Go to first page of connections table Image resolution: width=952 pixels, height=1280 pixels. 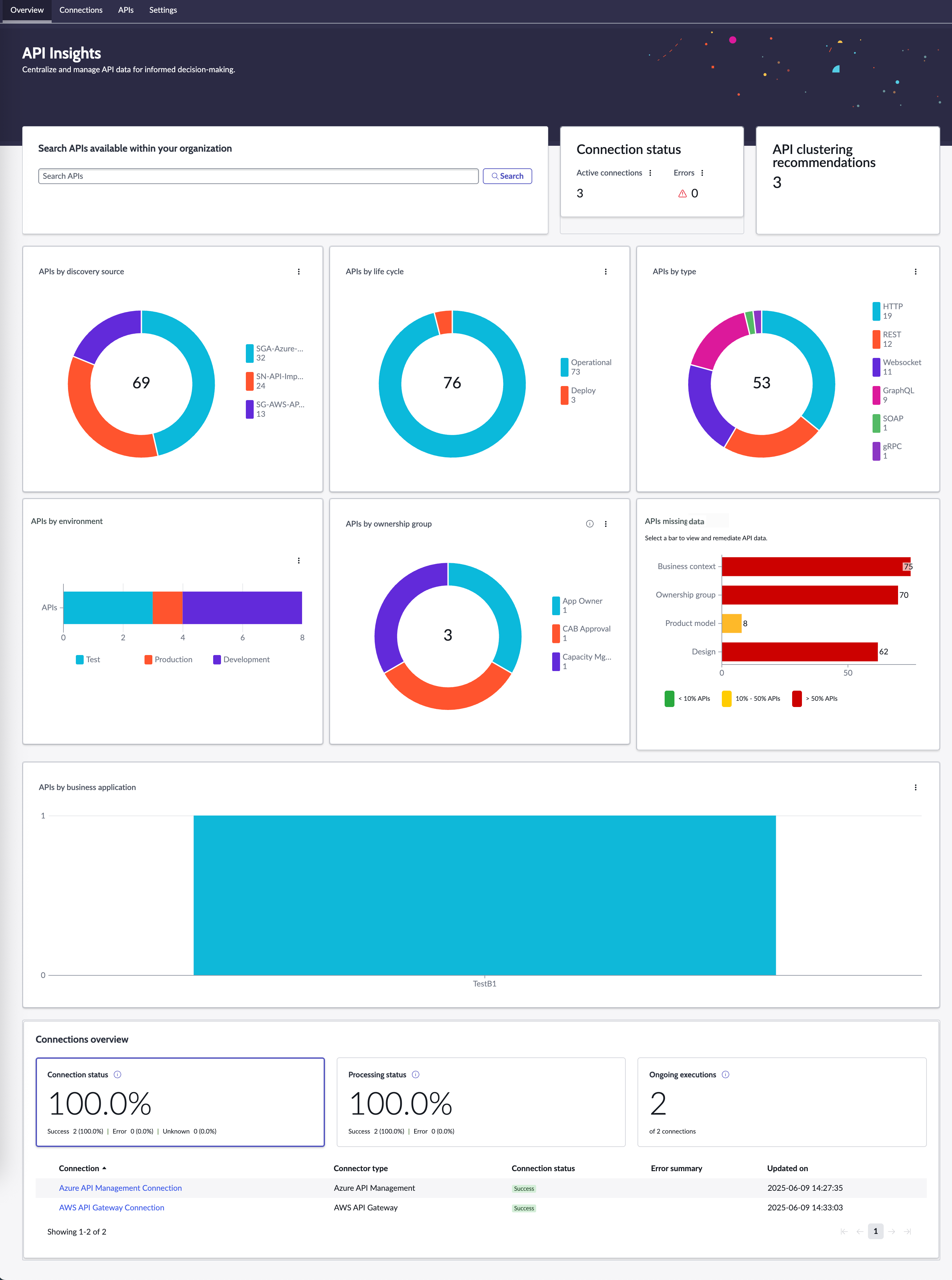point(844,1231)
